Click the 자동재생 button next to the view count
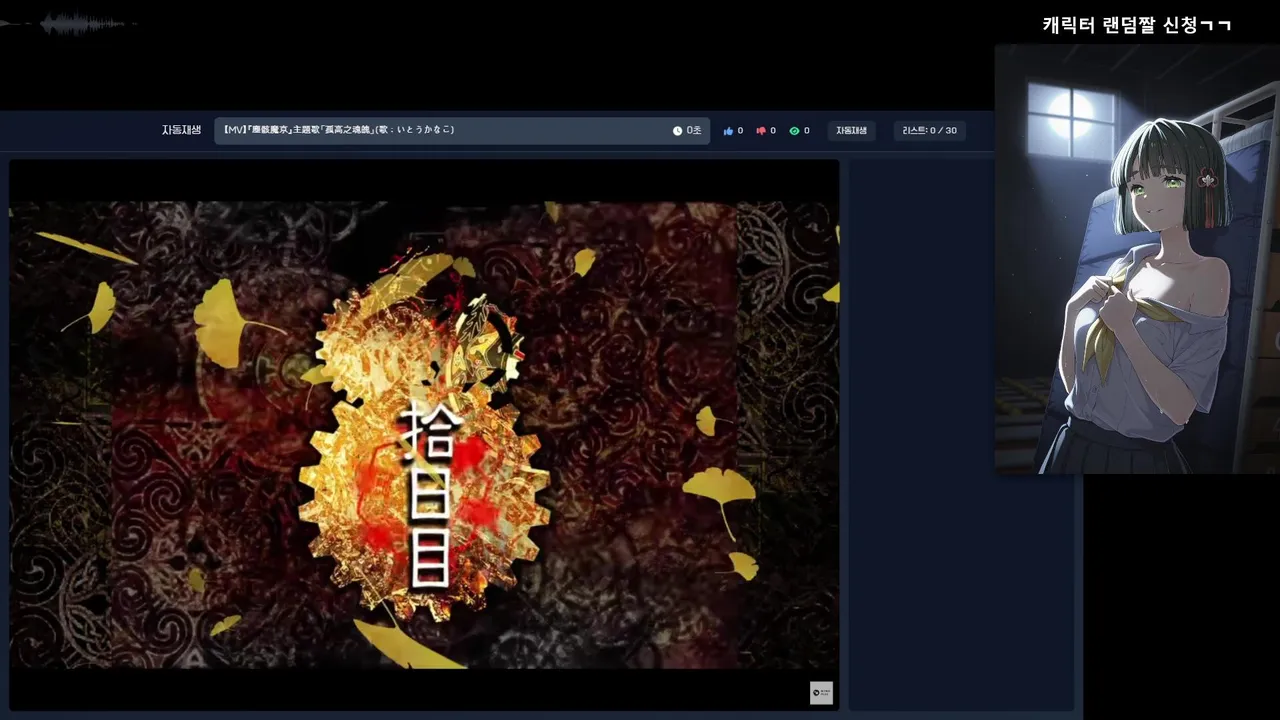Image resolution: width=1280 pixels, height=720 pixels. (852, 131)
